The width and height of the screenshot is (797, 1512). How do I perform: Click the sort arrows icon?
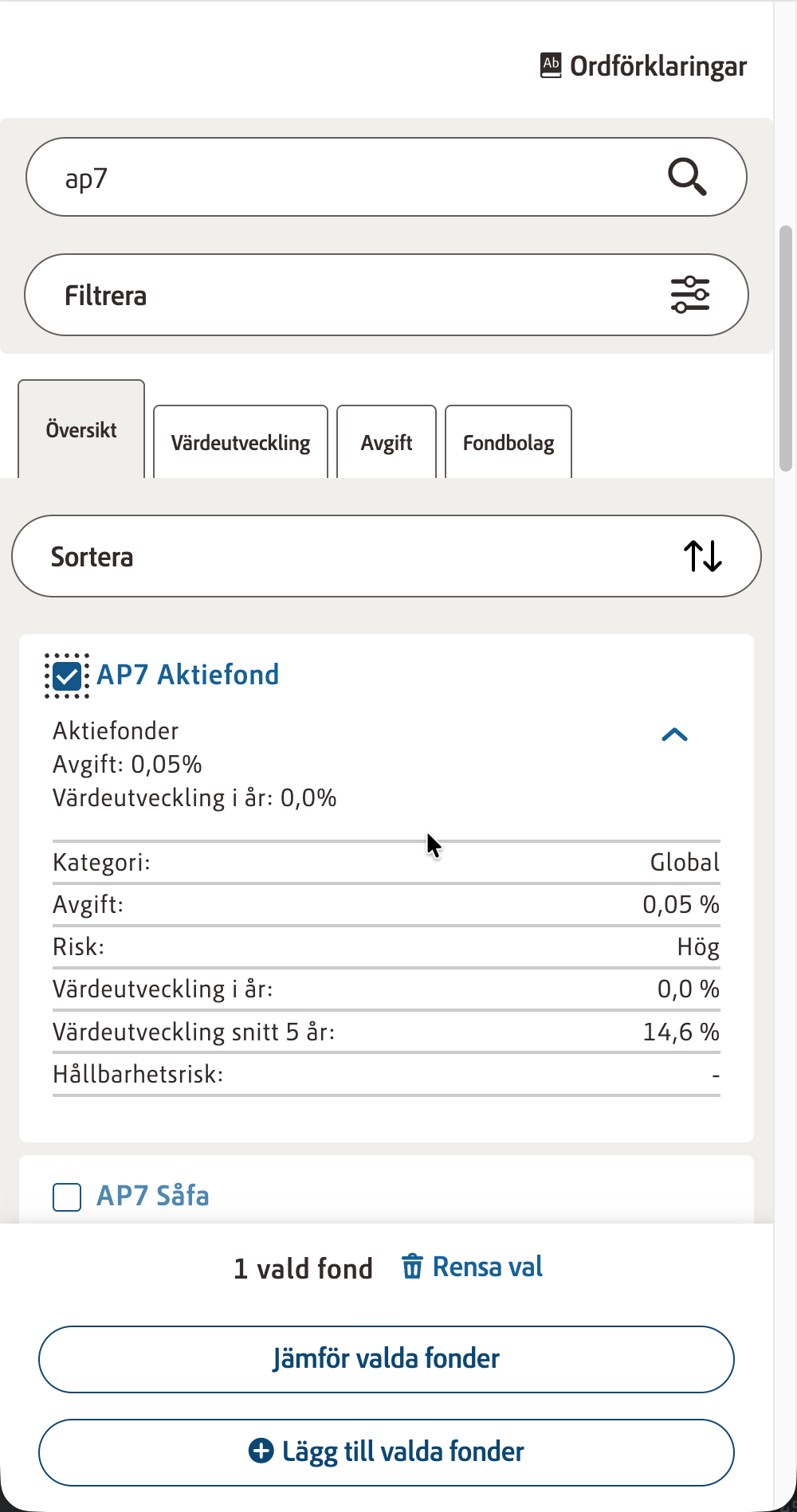click(702, 556)
